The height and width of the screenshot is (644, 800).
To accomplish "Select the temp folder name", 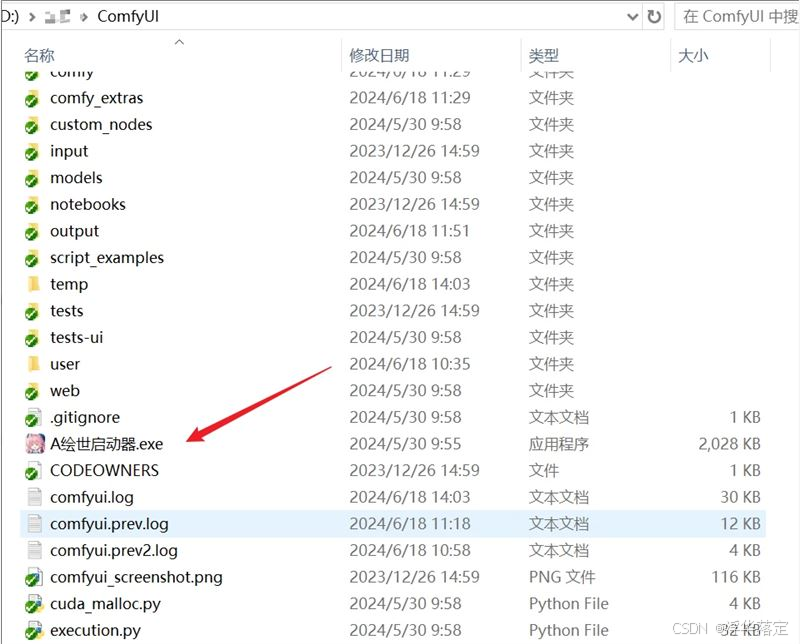I will [x=69, y=285].
